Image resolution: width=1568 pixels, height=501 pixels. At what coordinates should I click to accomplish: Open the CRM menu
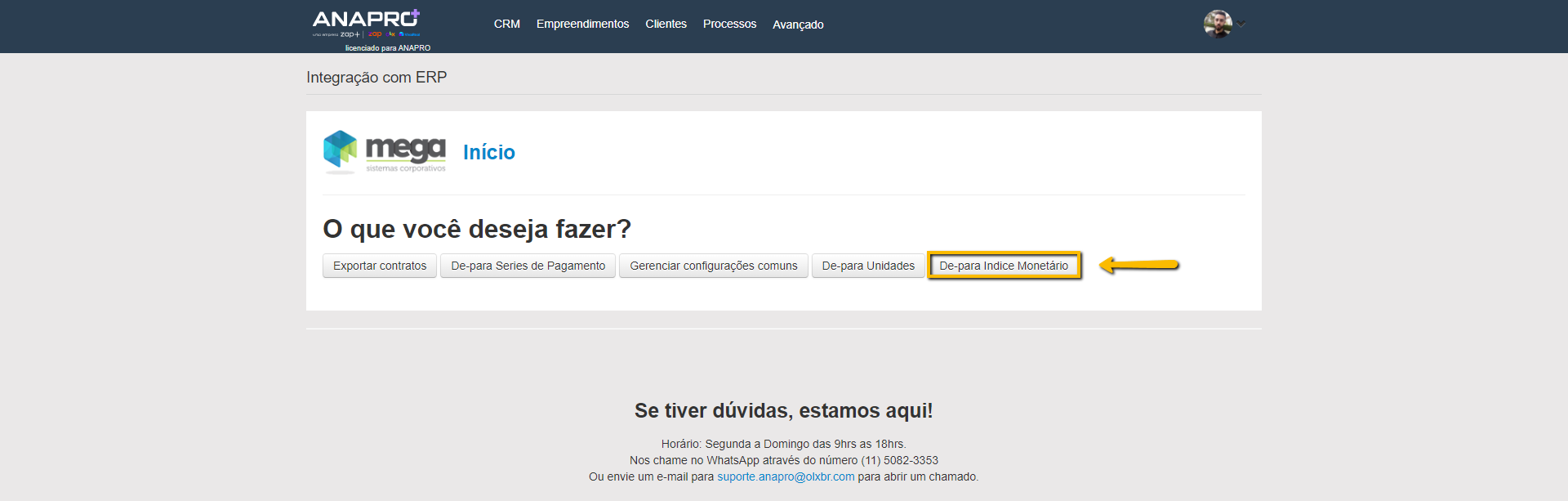click(x=506, y=25)
